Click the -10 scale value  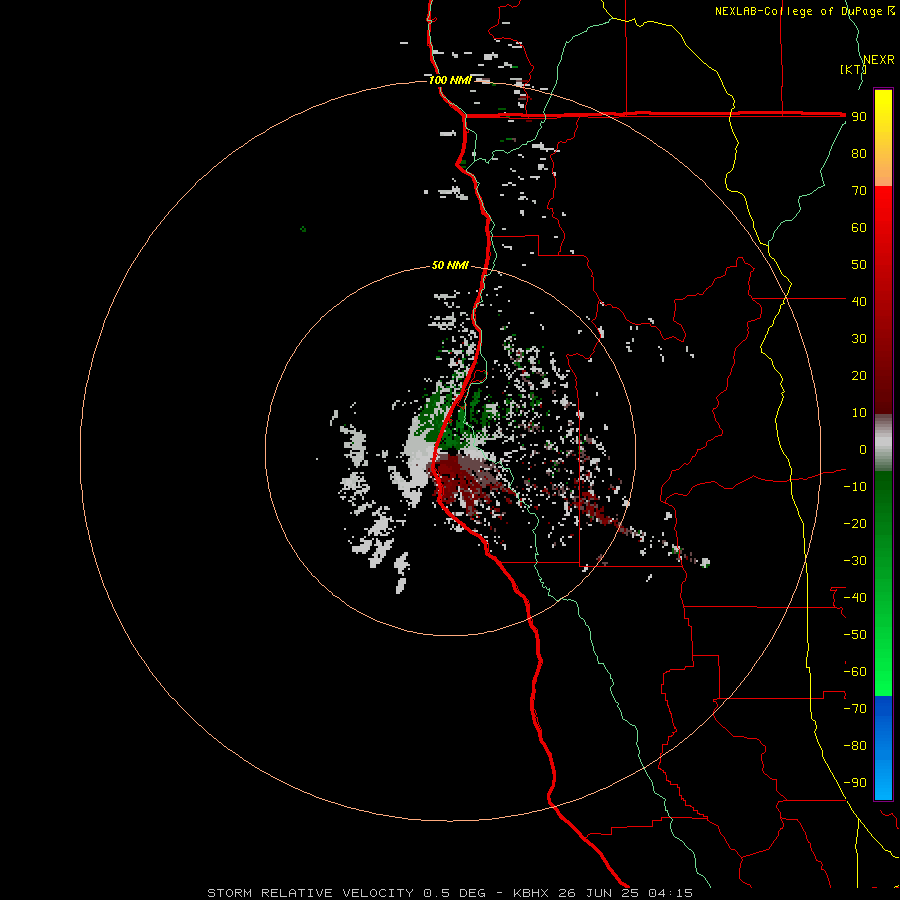855,487
